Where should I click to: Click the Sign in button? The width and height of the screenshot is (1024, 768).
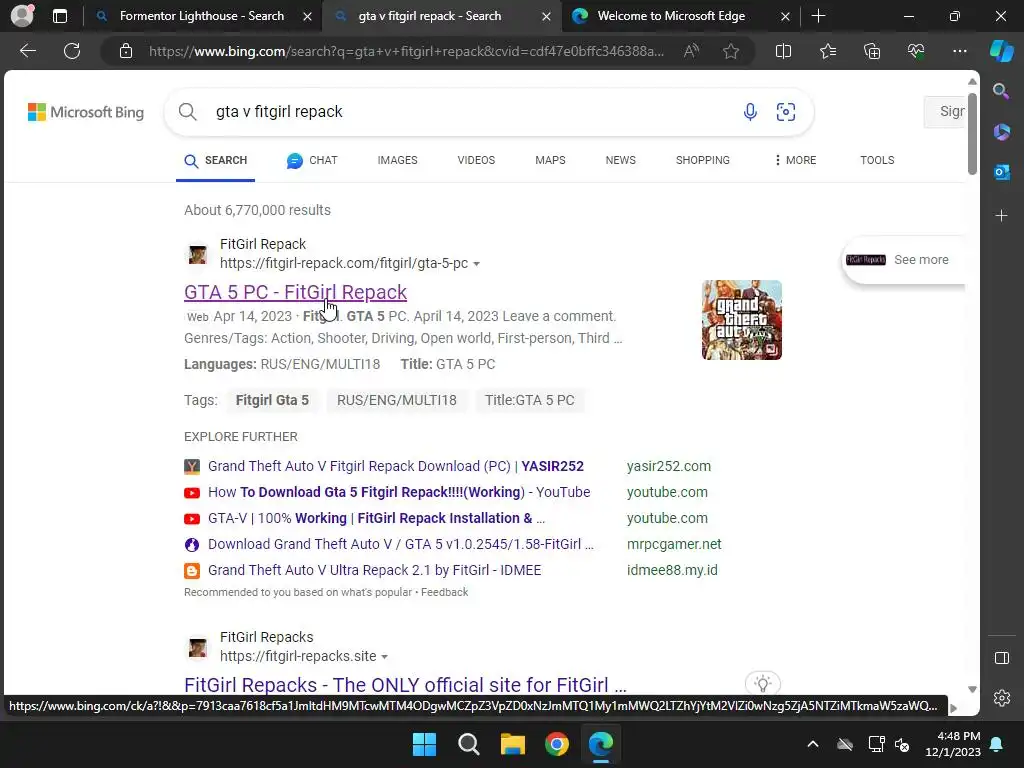[x=946, y=112]
